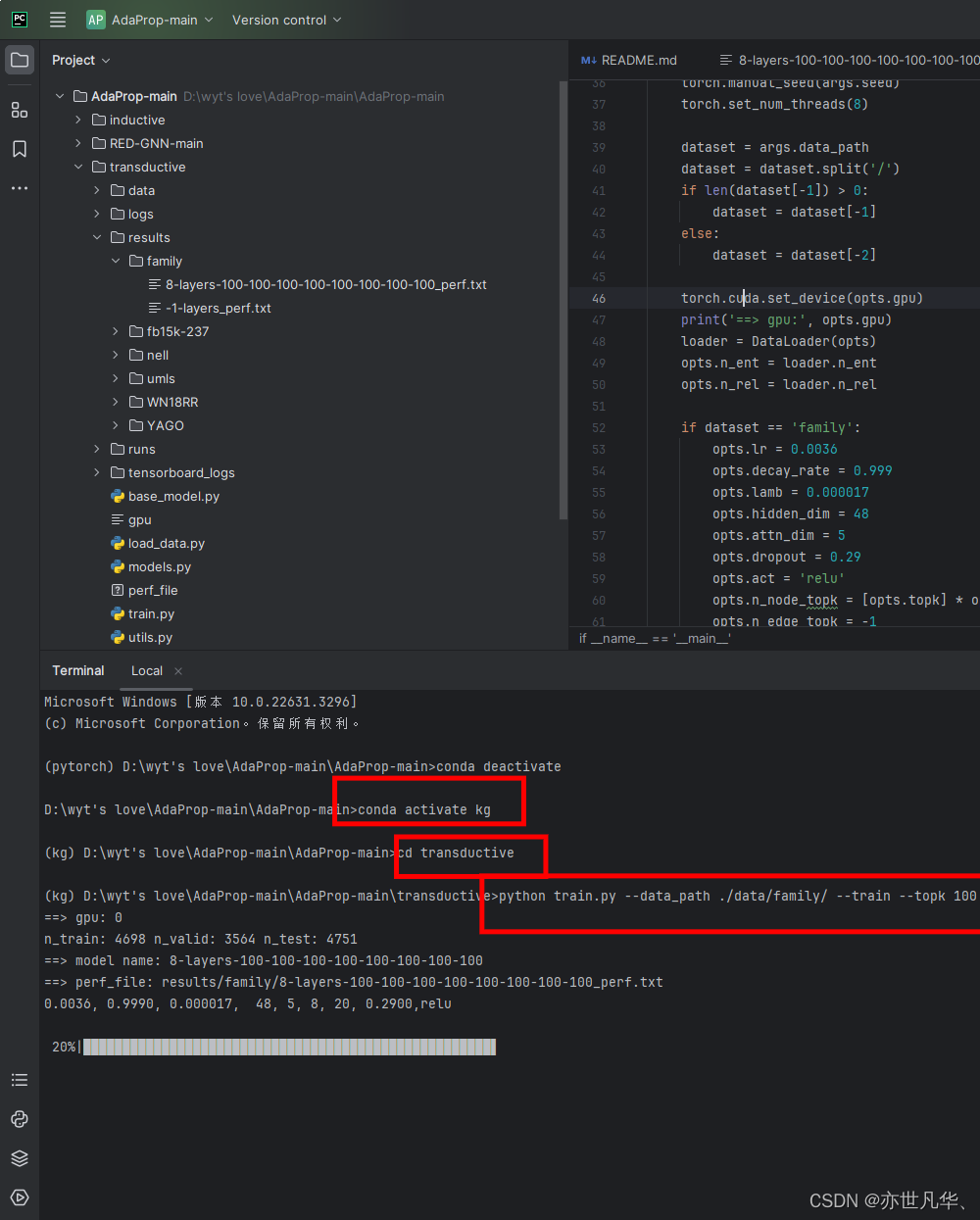Expand the nell folder
Screen dimensions: 980x1220
[116, 355]
